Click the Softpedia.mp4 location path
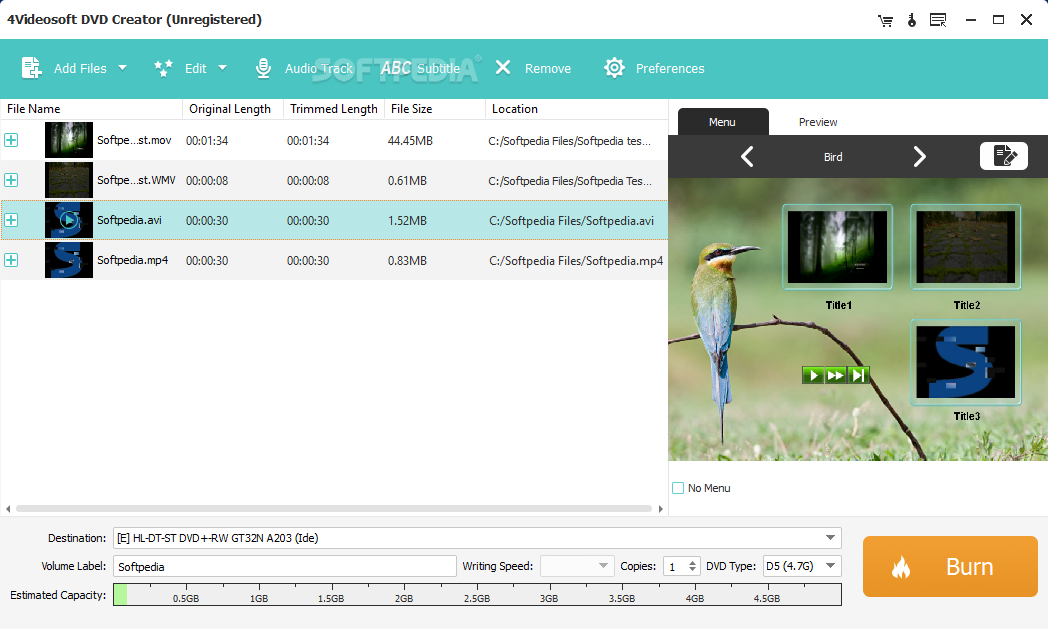 click(576, 261)
